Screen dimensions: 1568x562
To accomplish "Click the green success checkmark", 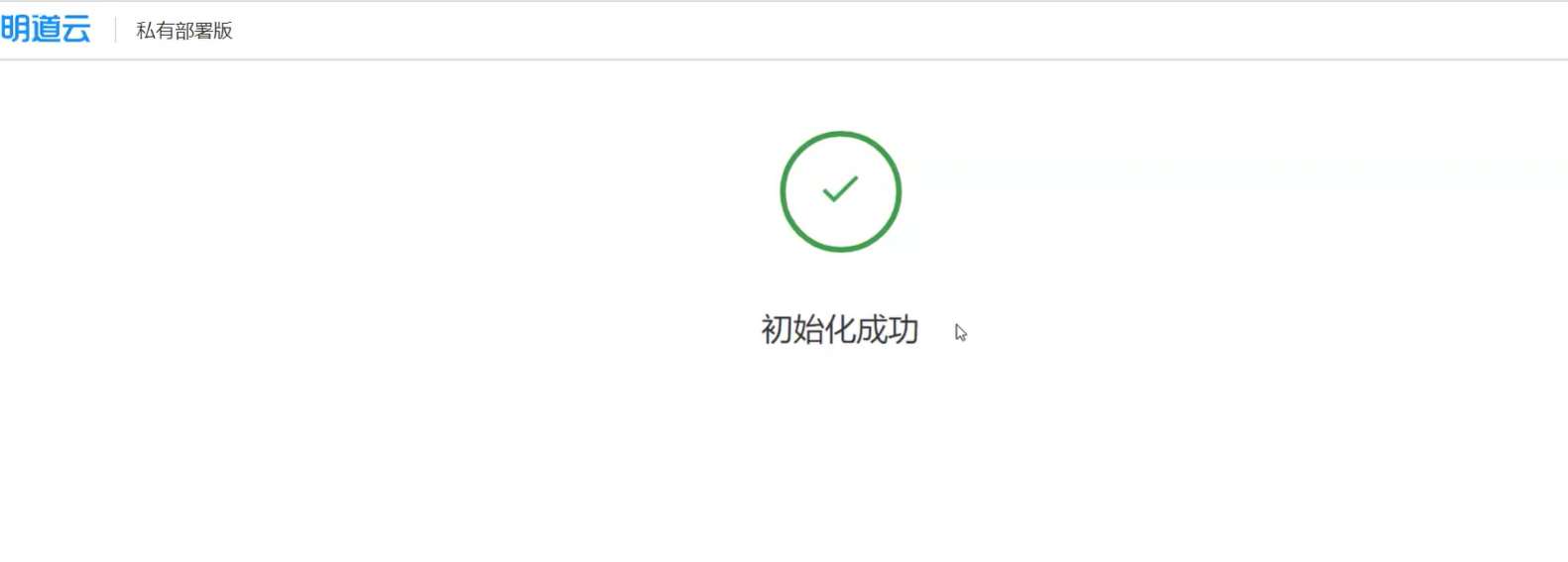I will 840,188.
